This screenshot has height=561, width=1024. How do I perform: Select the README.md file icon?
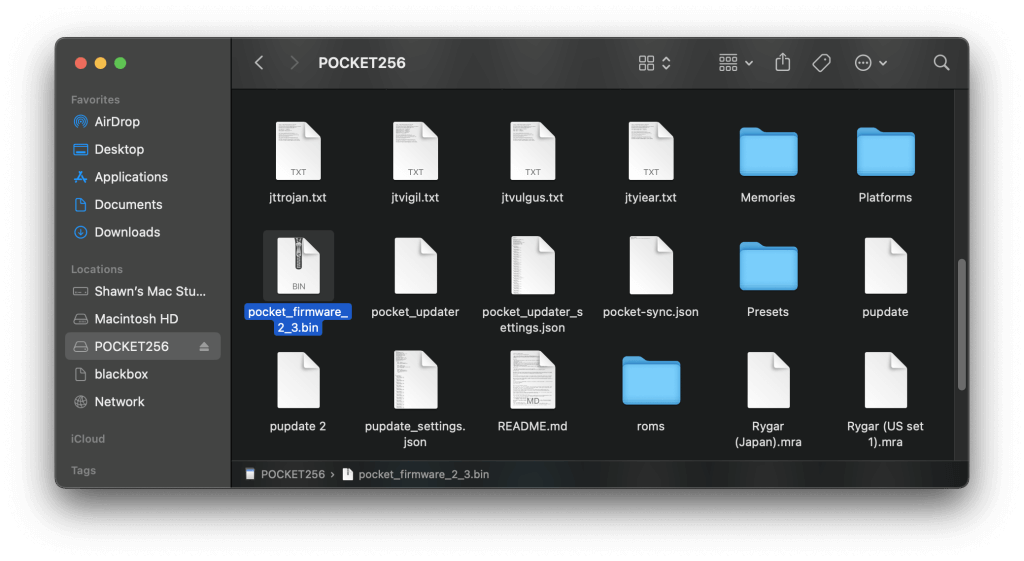pyautogui.click(x=532, y=380)
